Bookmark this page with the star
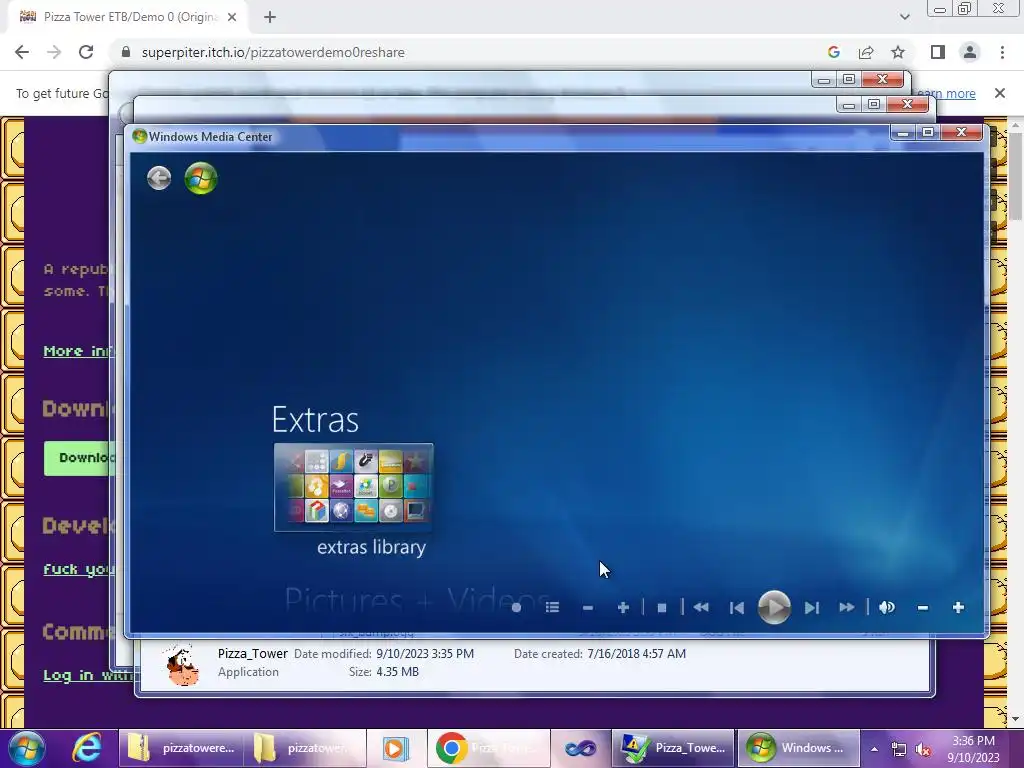The width and height of the screenshot is (1024, 768). point(898,52)
